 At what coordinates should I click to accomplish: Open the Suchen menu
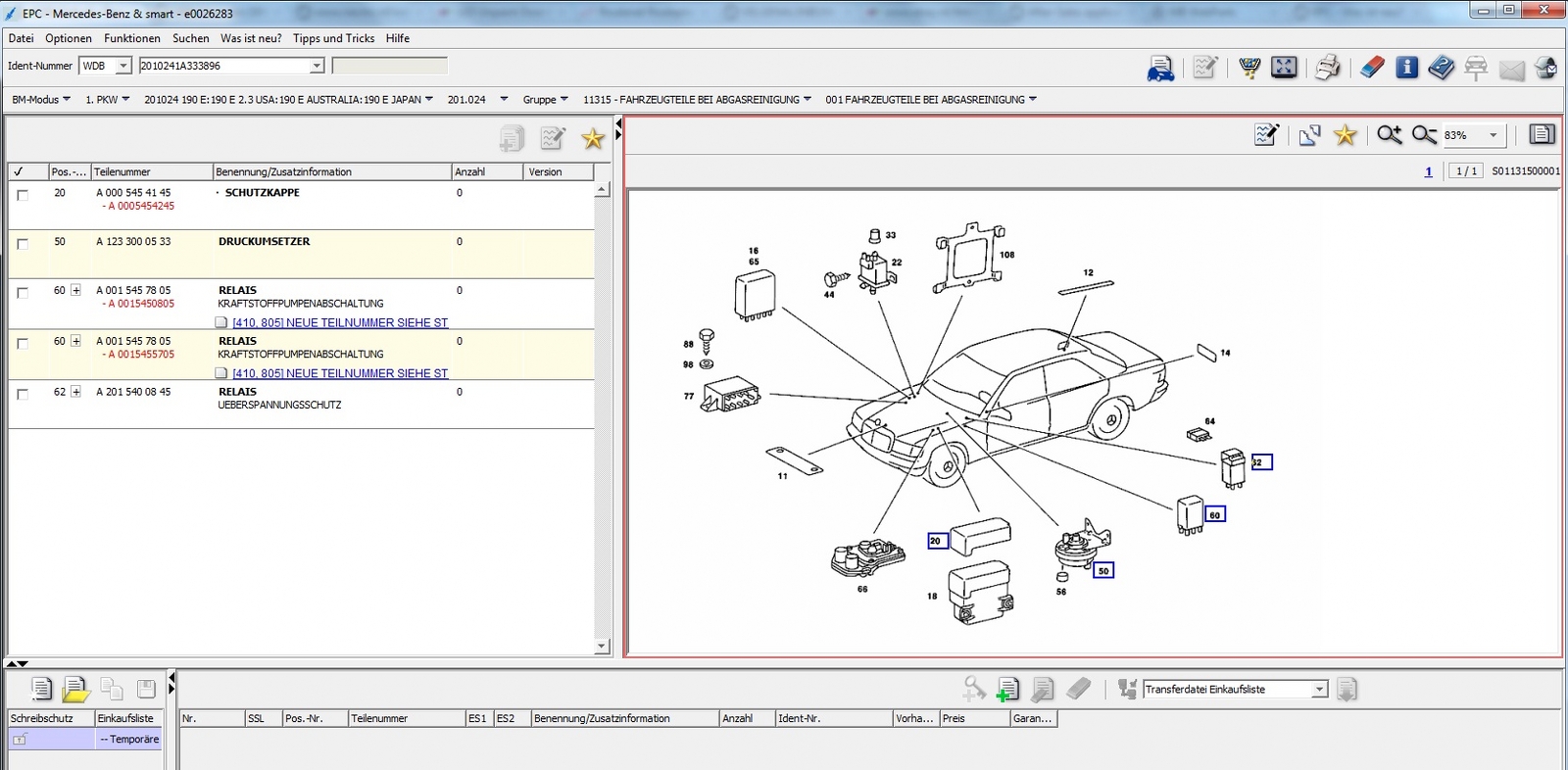pos(191,38)
